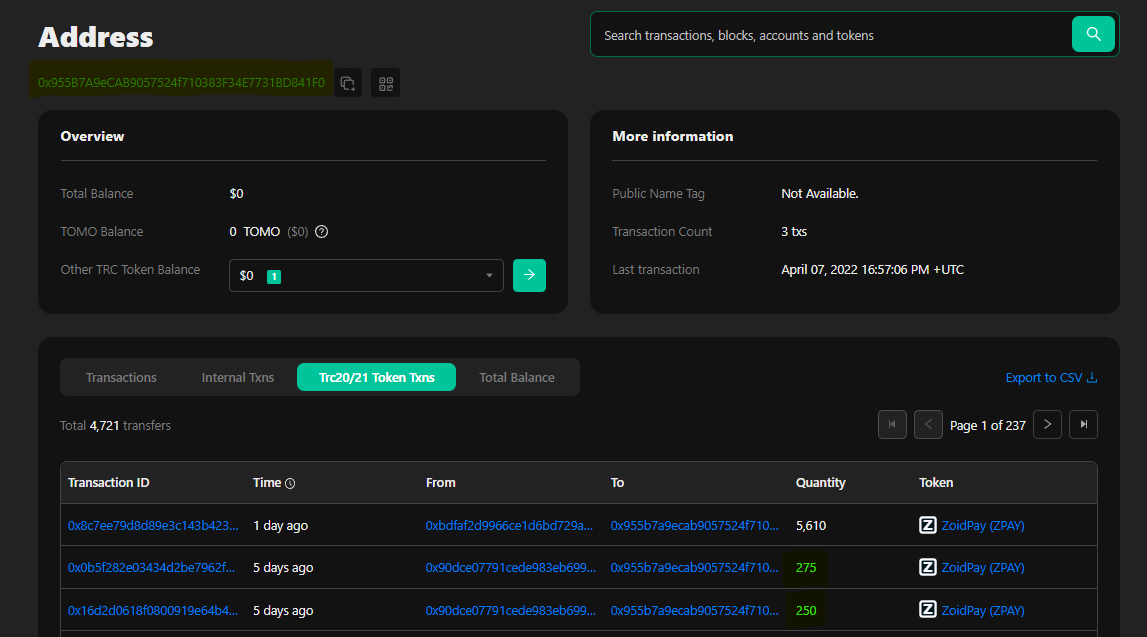Click the Quantity column header

pos(821,483)
